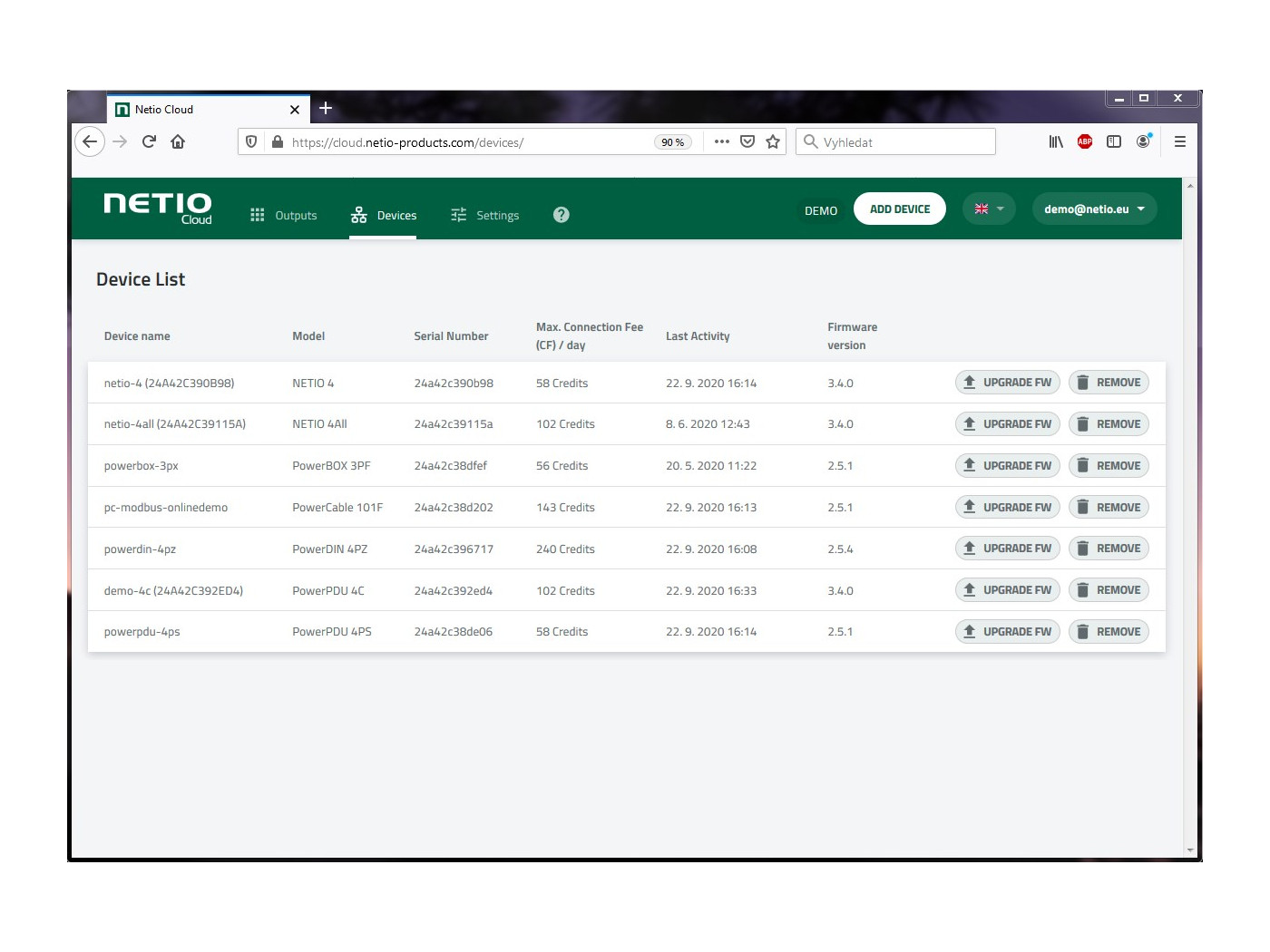Open page actions three-dots menu

click(722, 141)
